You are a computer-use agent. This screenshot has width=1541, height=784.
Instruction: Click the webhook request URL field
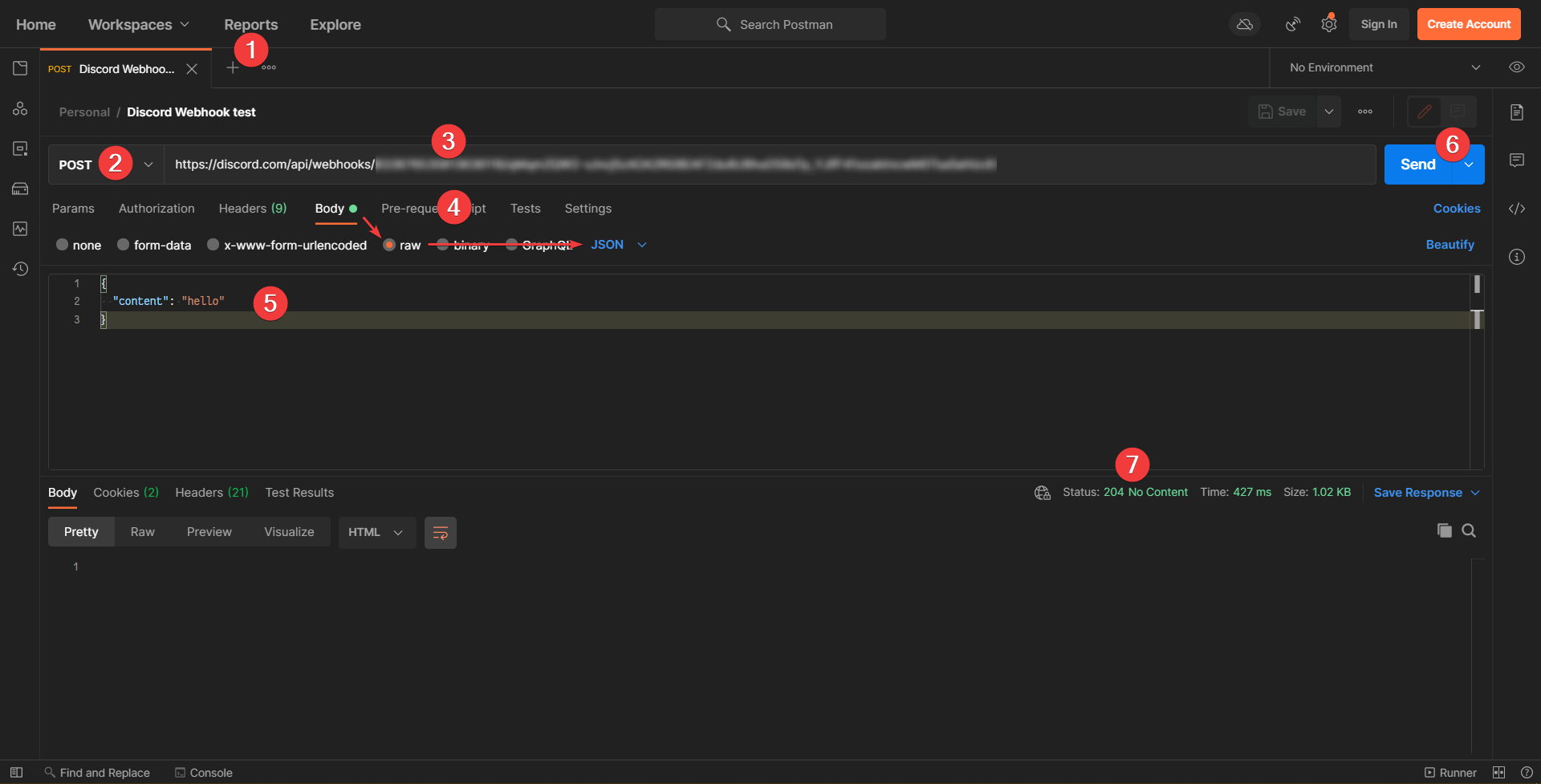click(x=770, y=165)
